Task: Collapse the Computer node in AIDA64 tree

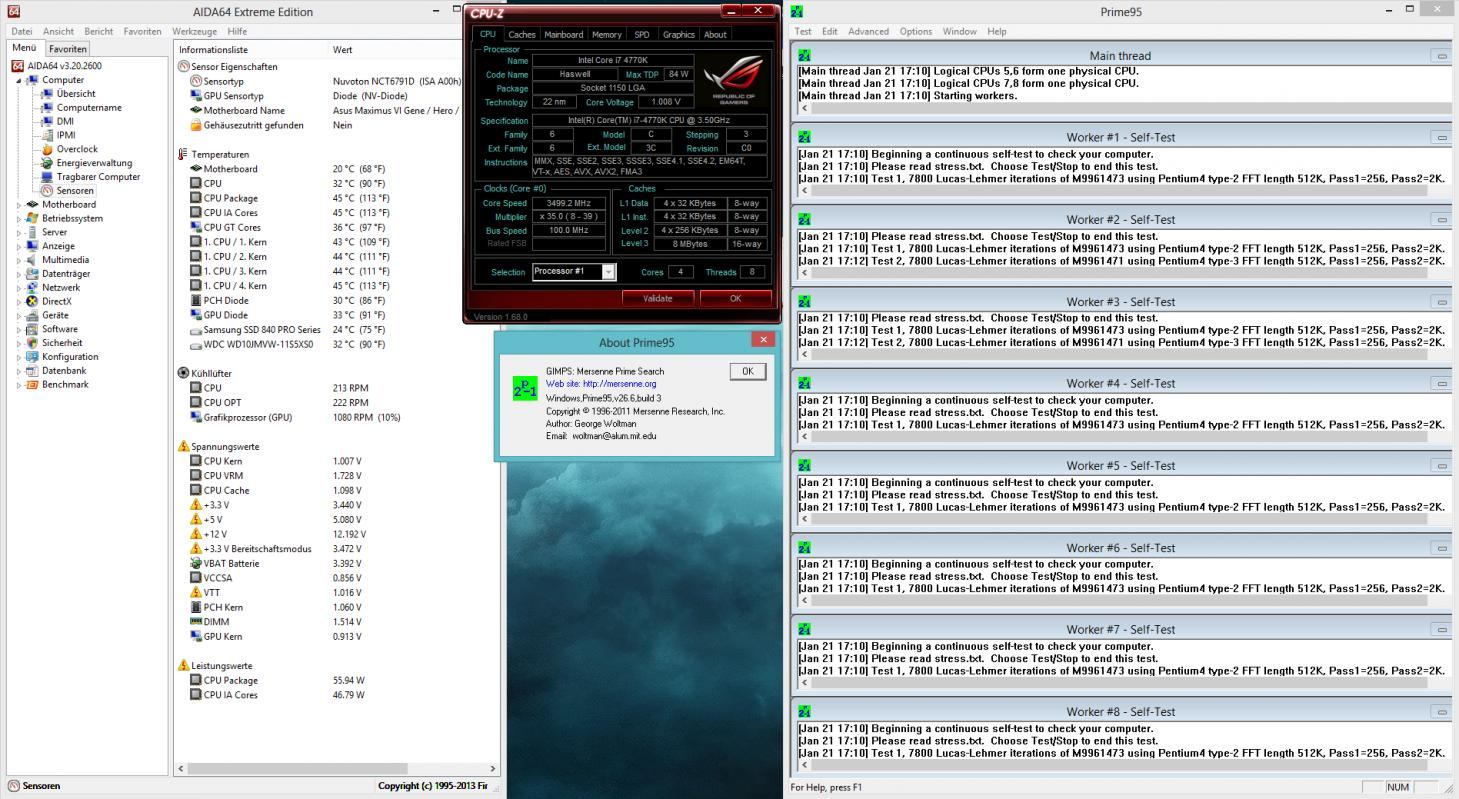Action: point(20,80)
